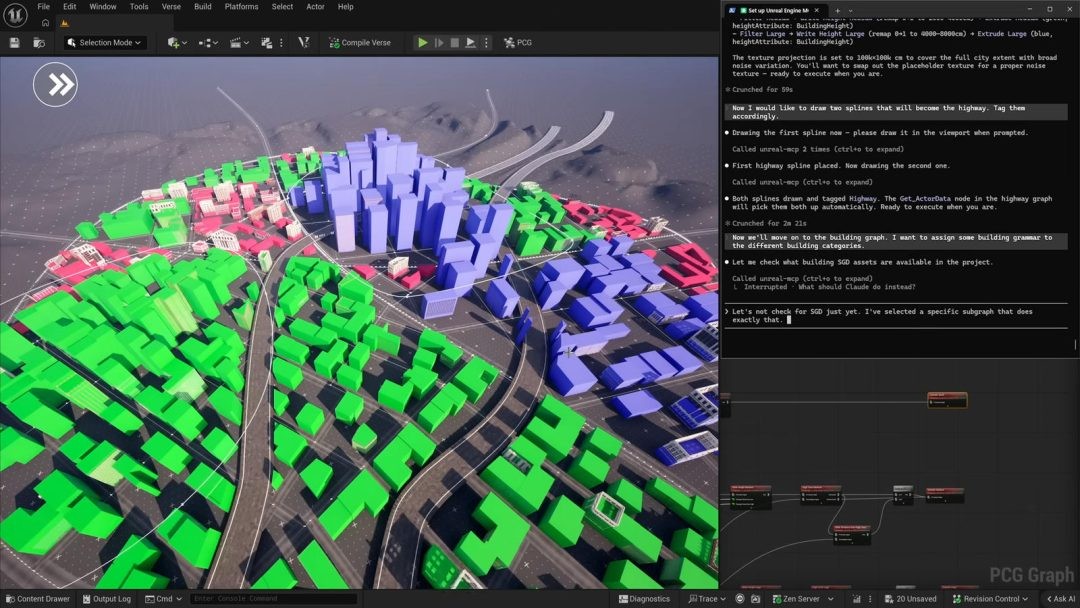Click the Compile Verse button
Viewport: 1080px width, 608px height.
point(360,43)
